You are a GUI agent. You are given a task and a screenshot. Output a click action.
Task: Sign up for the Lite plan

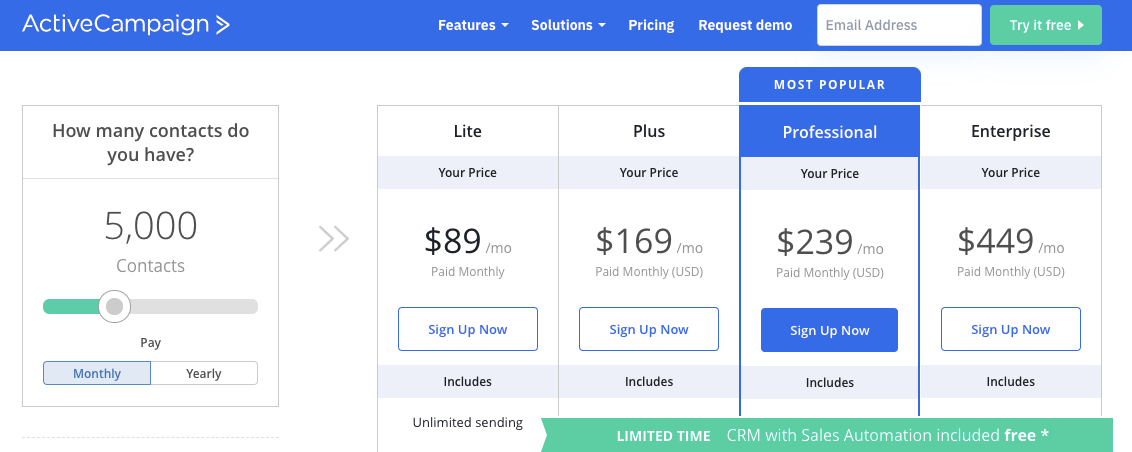point(468,329)
